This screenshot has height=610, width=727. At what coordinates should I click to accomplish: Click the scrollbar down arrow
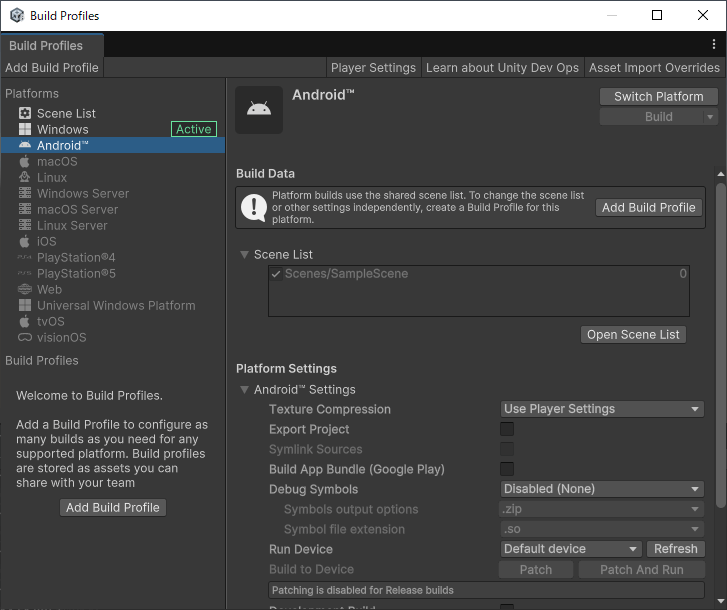720,601
